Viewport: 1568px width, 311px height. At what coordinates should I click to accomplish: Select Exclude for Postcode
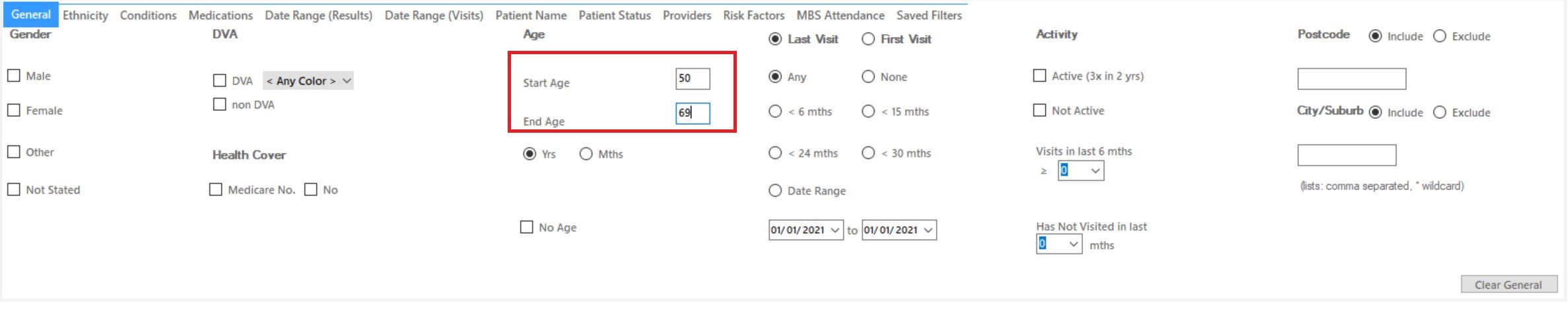(1440, 36)
